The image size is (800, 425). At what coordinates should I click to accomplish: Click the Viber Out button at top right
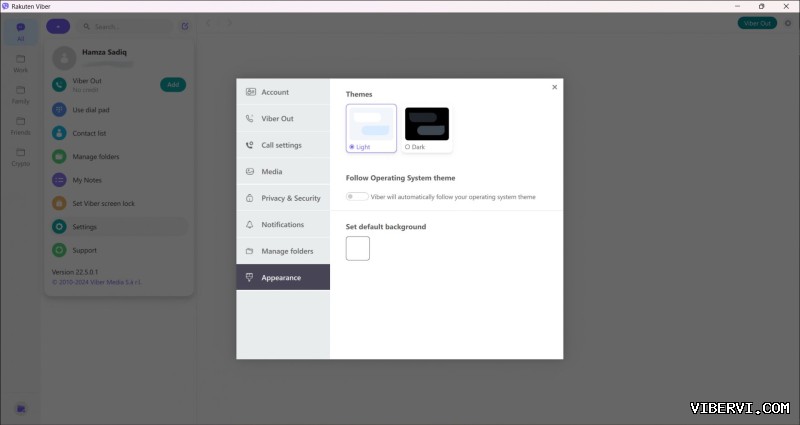pyautogui.click(x=756, y=23)
